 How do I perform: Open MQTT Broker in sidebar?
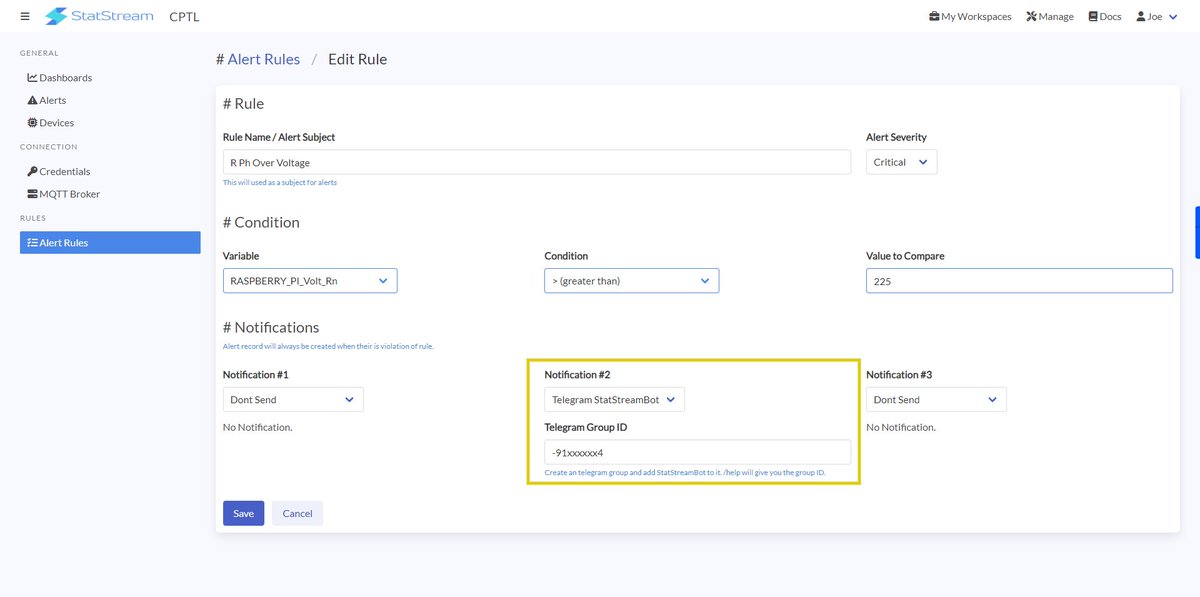click(64, 194)
